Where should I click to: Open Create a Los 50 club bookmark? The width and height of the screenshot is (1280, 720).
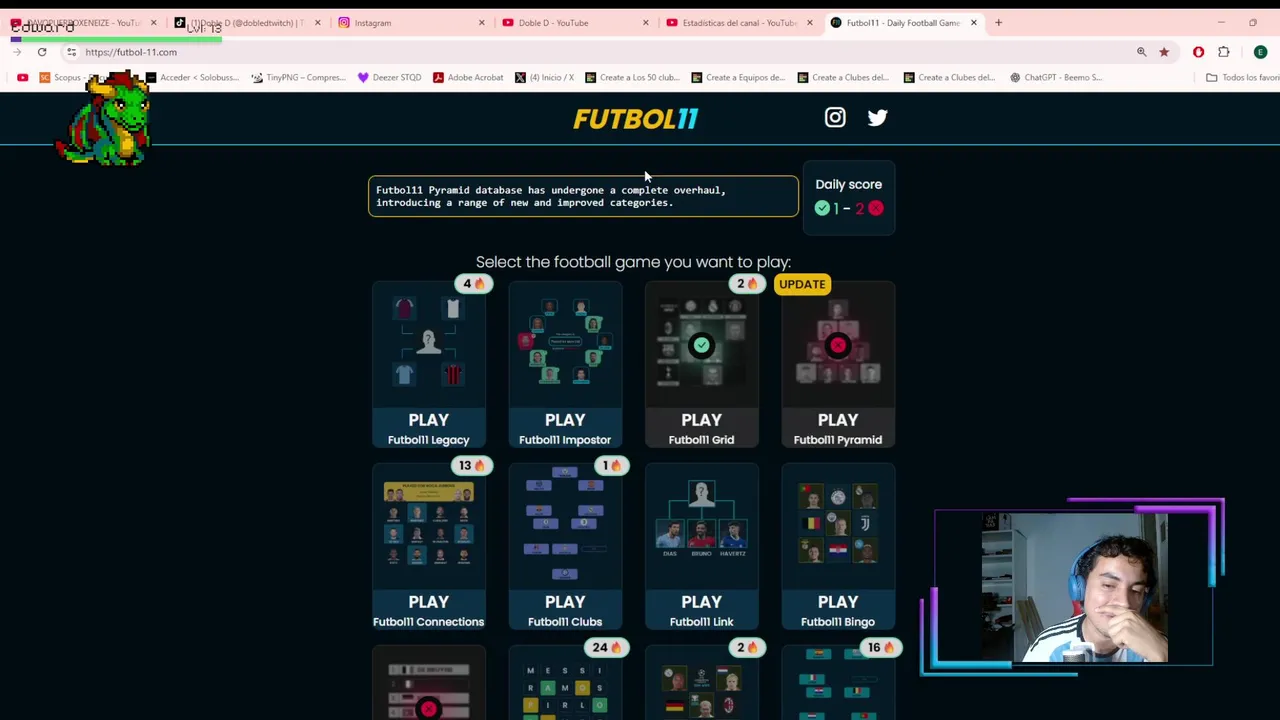click(632, 77)
